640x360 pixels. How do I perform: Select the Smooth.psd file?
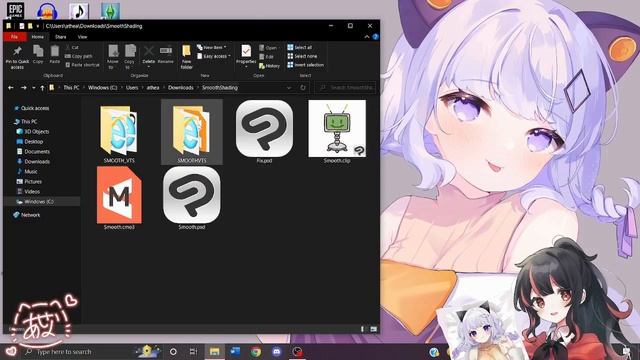pos(192,198)
